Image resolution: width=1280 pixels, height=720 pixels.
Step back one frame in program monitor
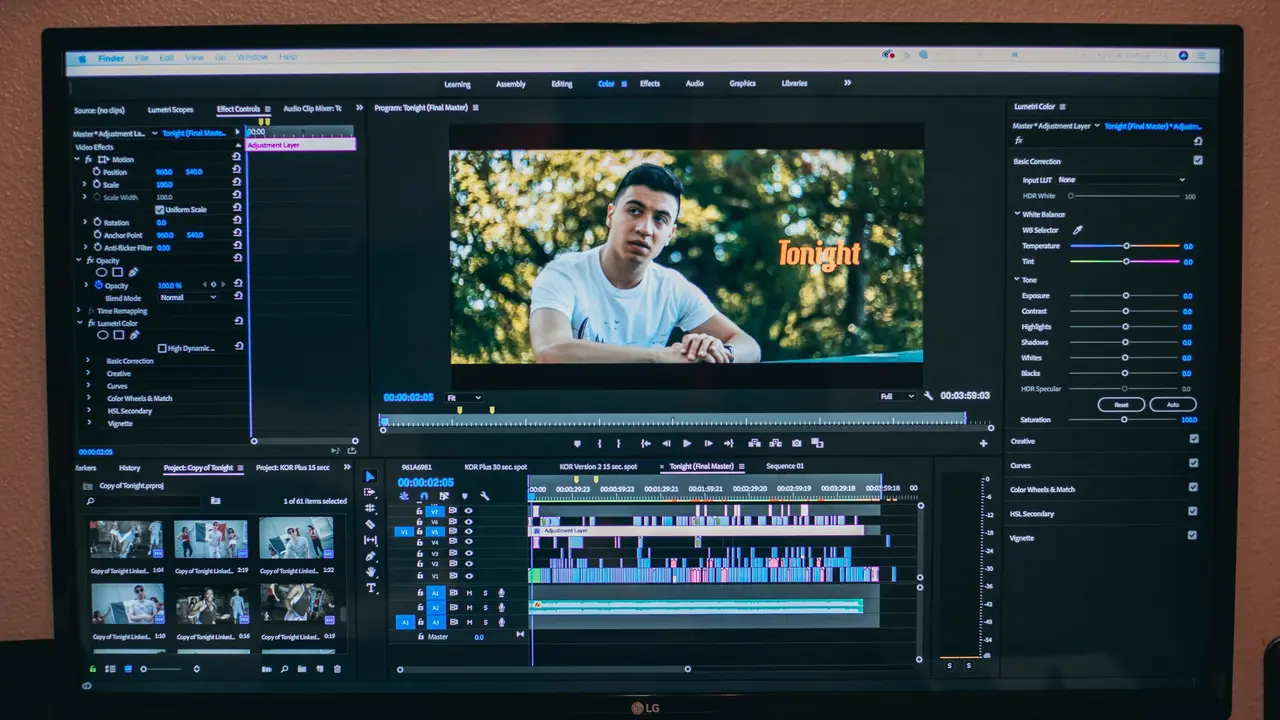pos(666,443)
